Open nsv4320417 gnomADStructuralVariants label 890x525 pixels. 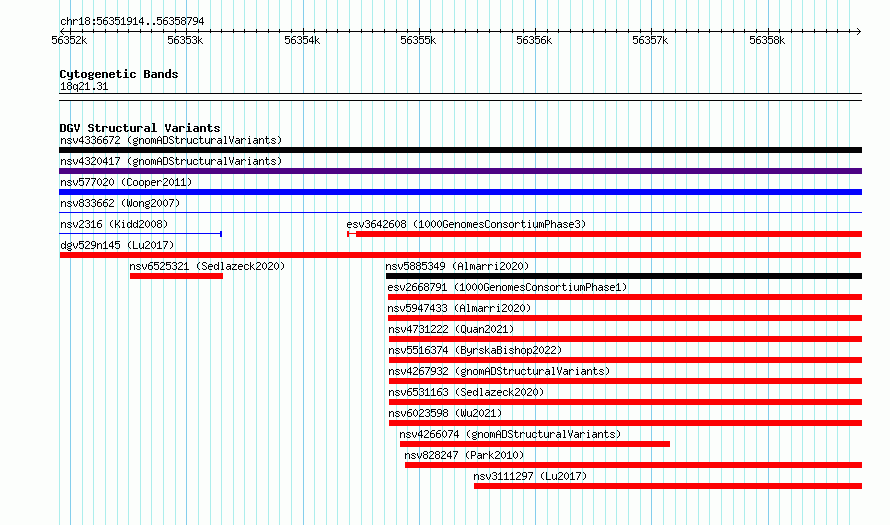171,161
